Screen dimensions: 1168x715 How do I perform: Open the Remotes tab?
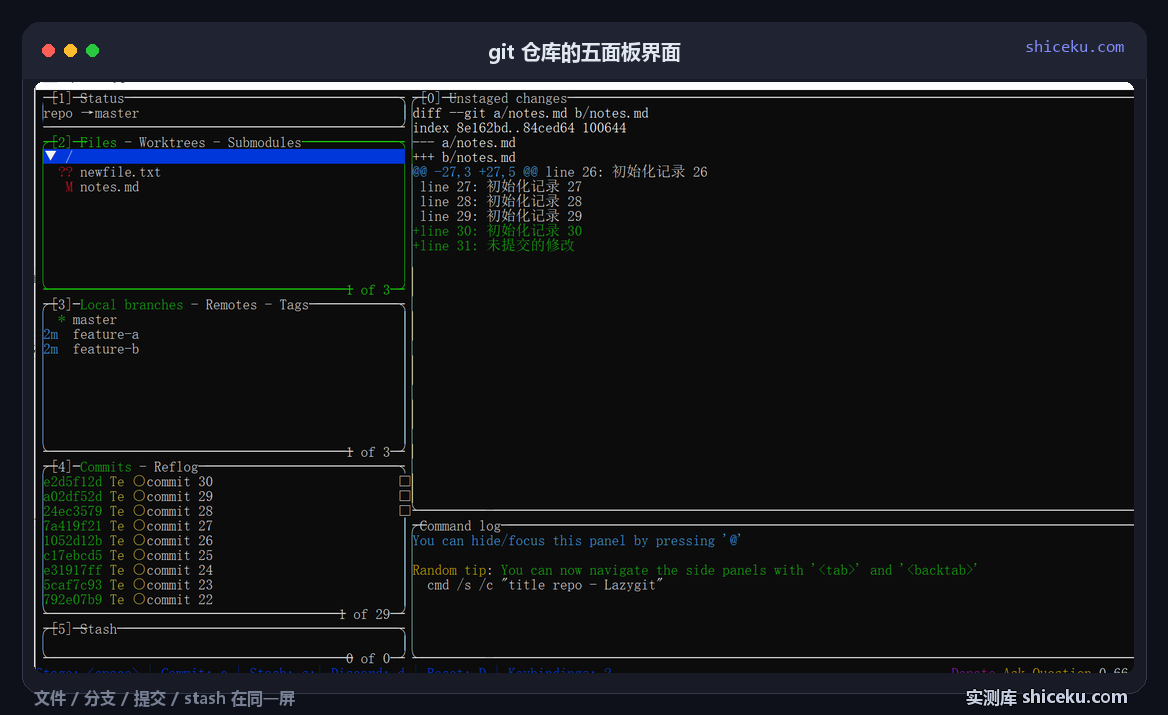pos(231,305)
